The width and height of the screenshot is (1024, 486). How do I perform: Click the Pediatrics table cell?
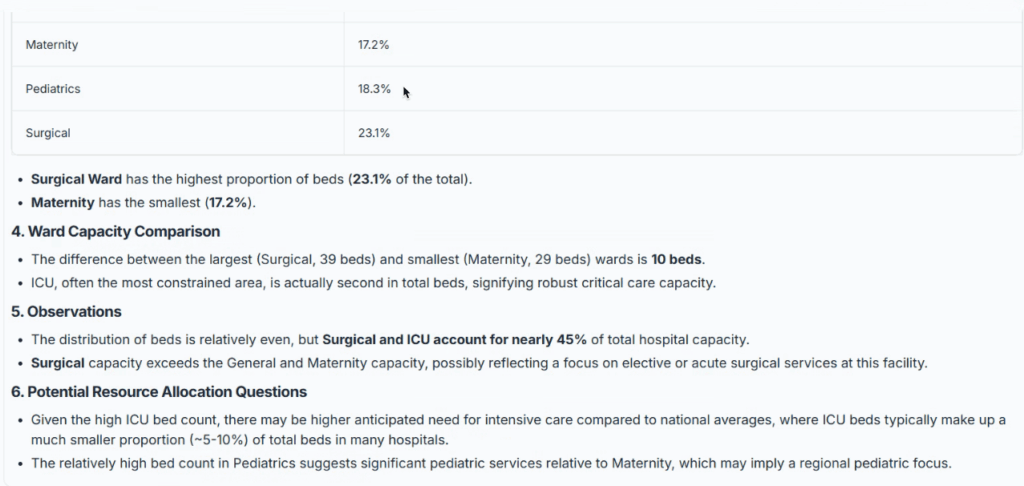(x=53, y=89)
